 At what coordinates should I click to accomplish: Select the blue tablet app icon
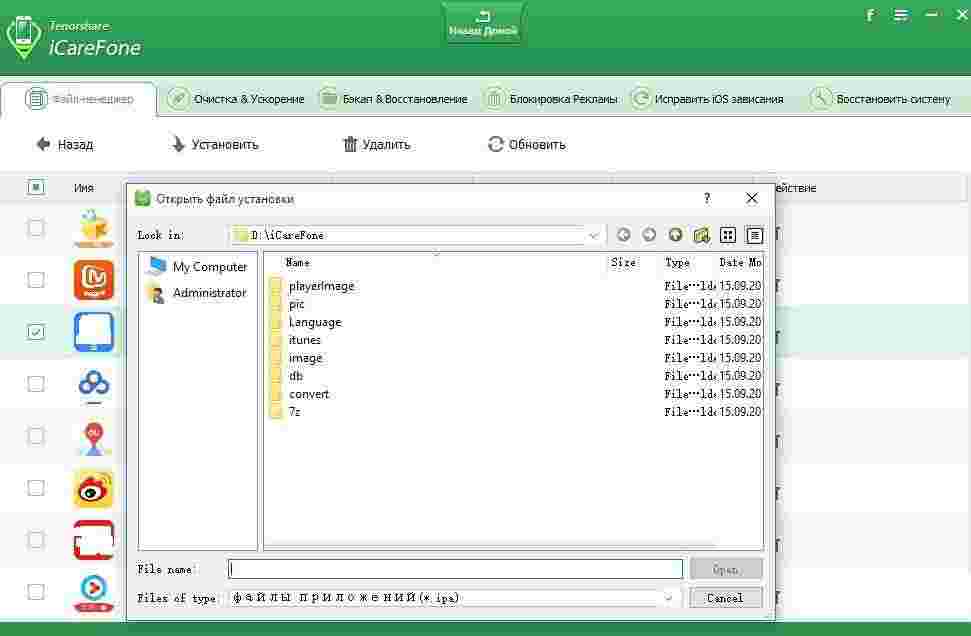tap(94, 332)
